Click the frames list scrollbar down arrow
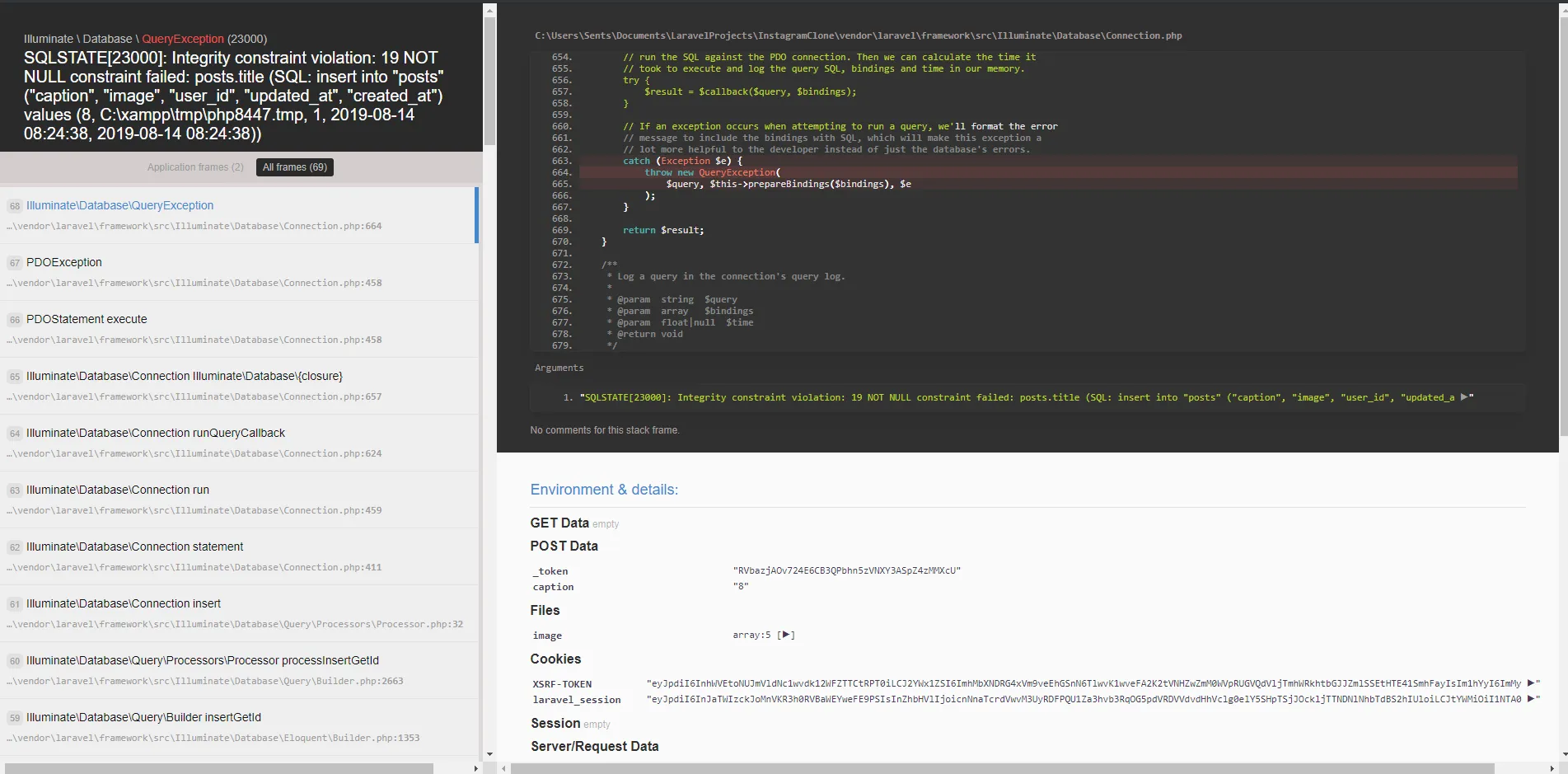Screen dimensions: 1568x774 tap(489, 754)
